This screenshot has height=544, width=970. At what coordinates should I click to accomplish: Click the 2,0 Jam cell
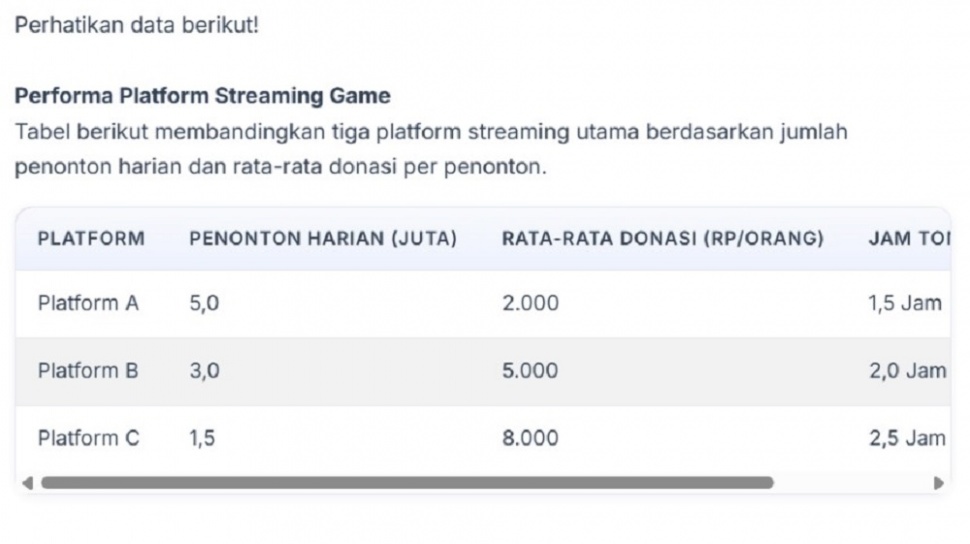pos(906,371)
